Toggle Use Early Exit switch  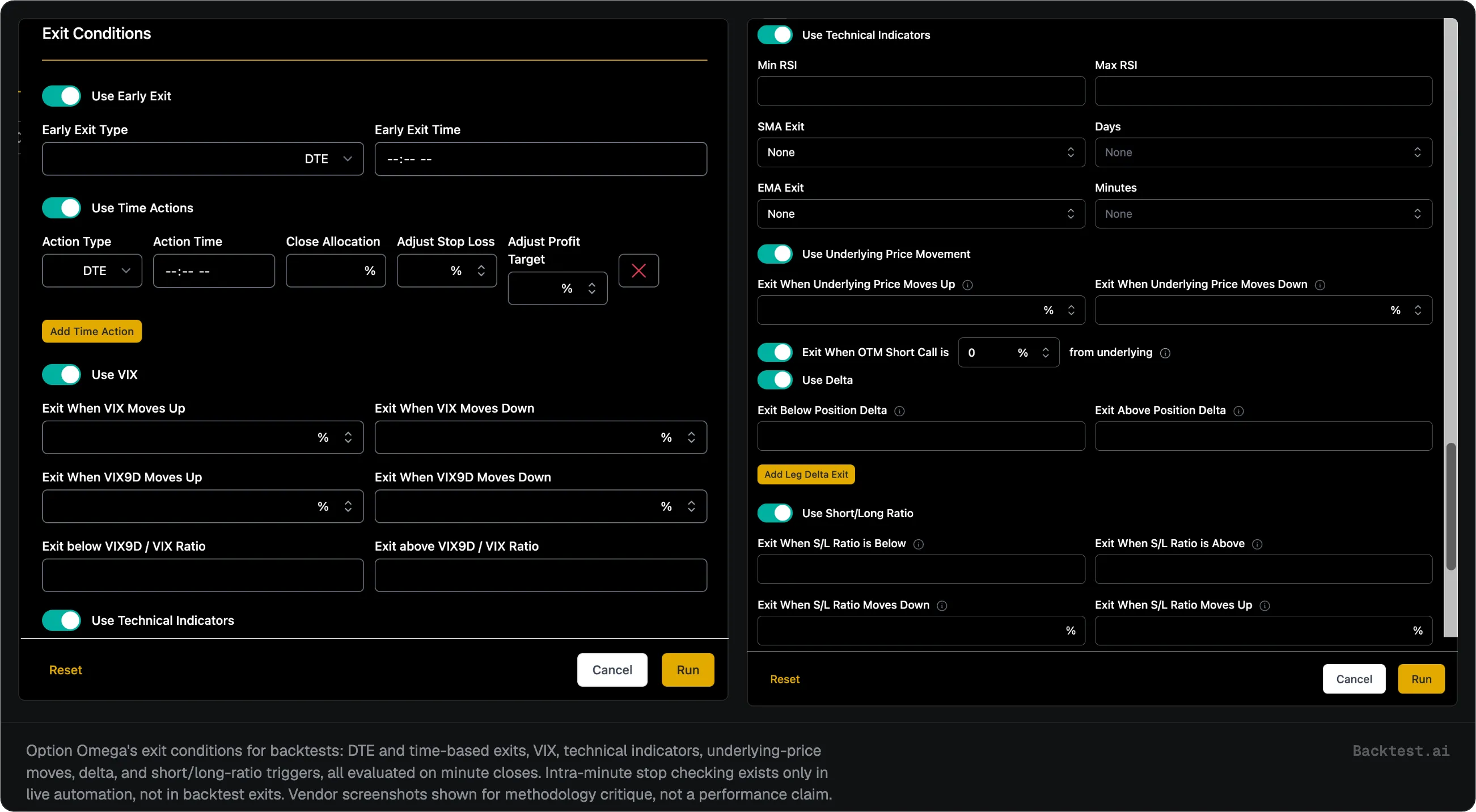tap(61, 96)
